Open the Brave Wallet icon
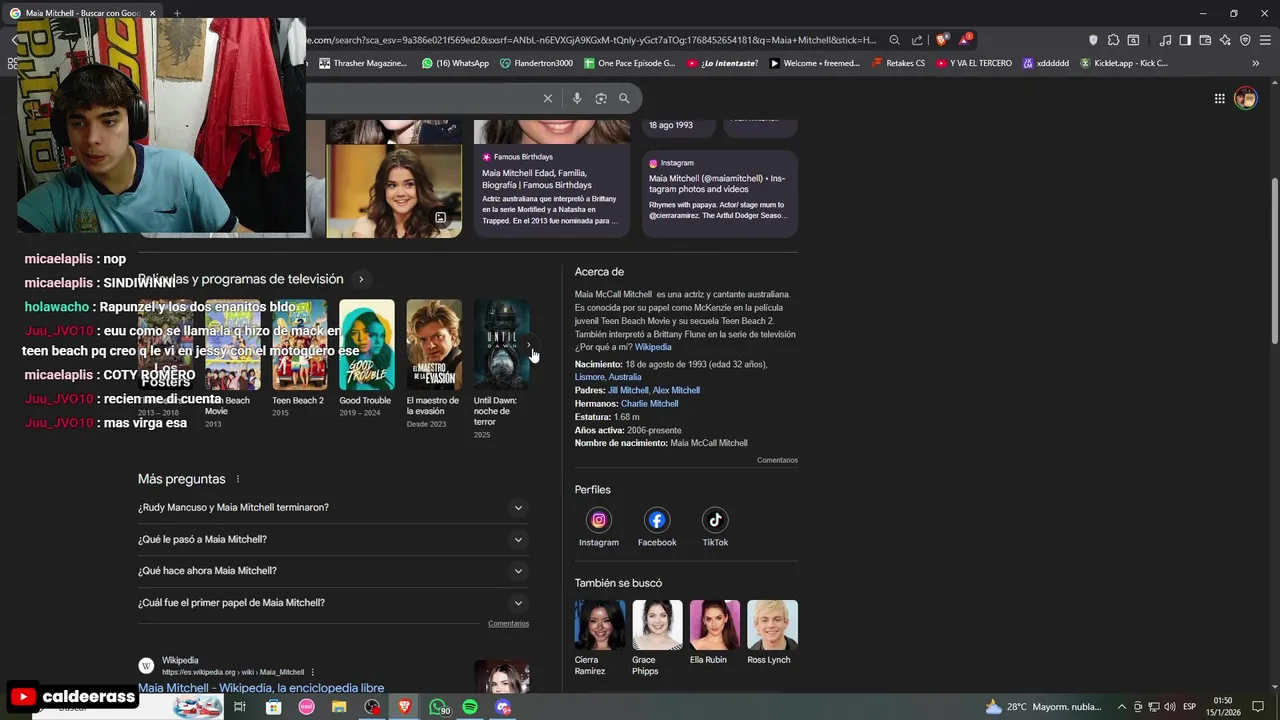 [x=1205, y=40]
